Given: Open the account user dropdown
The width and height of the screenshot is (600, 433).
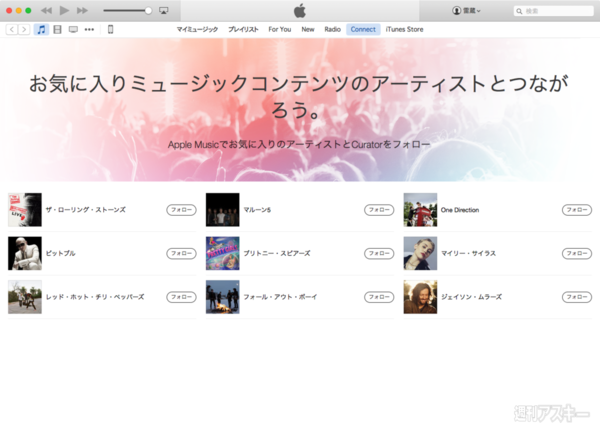Looking at the screenshot, I should click(x=466, y=11).
